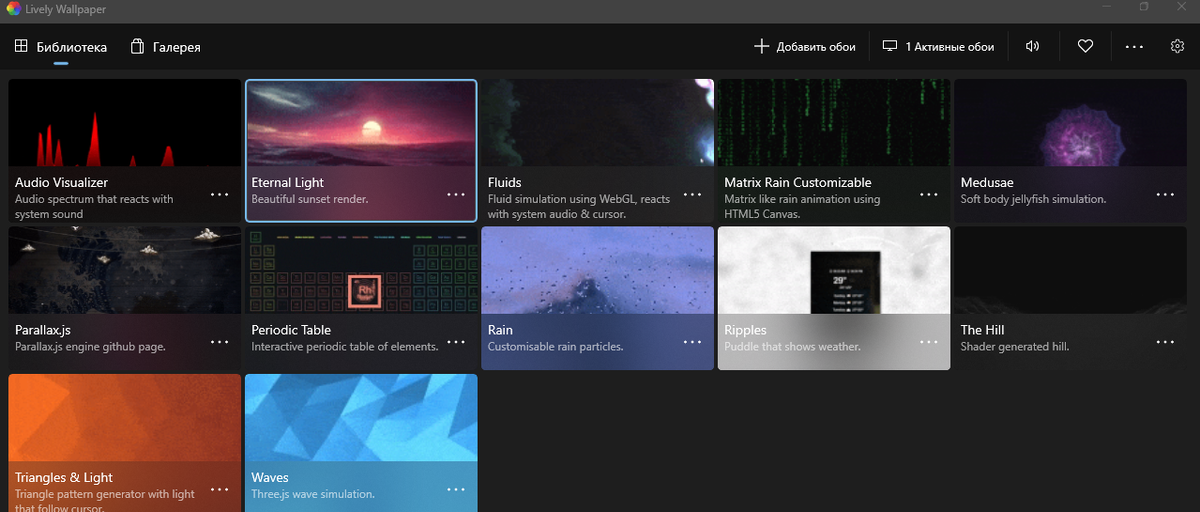Click 'Shader generated hill.' description
The image size is (1200, 512).
coord(1015,347)
